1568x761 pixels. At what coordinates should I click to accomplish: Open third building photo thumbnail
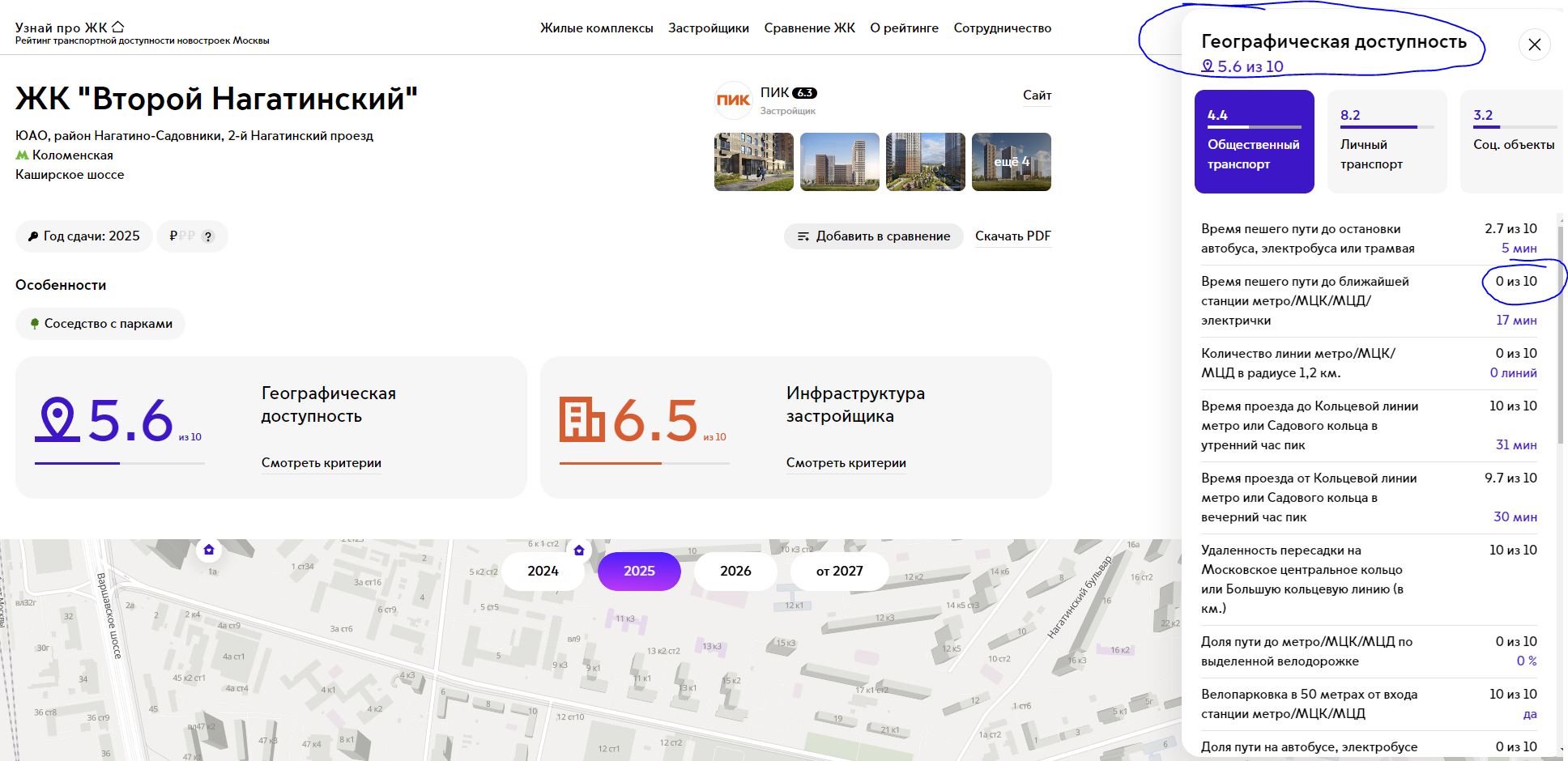[926, 162]
